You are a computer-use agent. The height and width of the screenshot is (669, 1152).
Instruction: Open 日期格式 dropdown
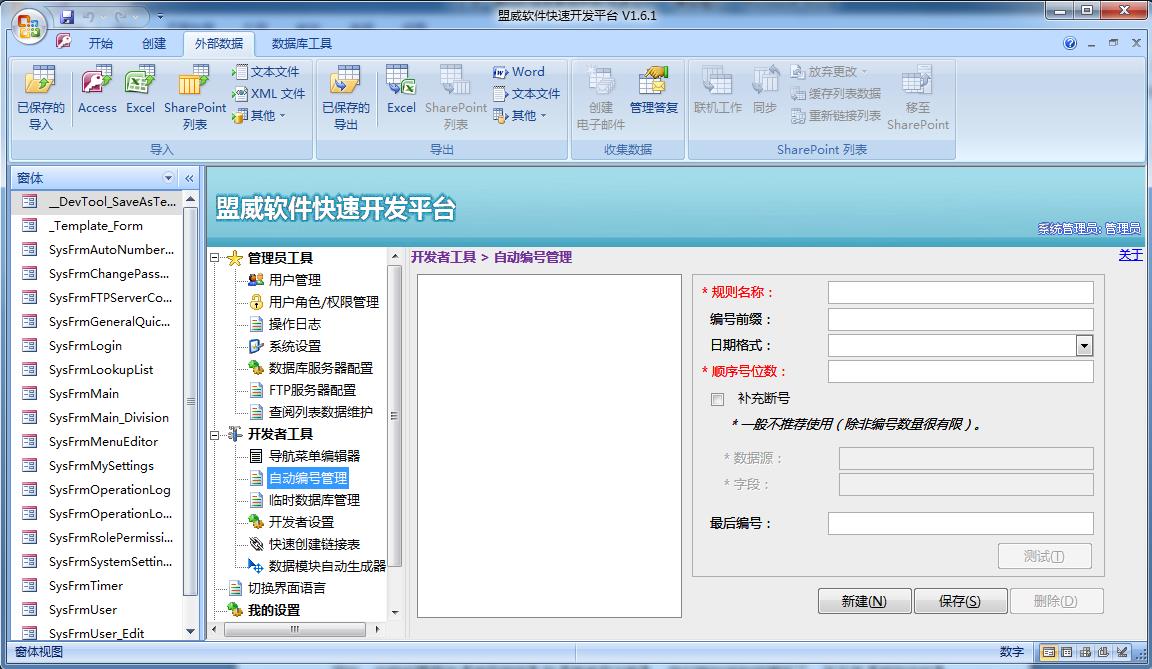click(x=1084, y=345)
